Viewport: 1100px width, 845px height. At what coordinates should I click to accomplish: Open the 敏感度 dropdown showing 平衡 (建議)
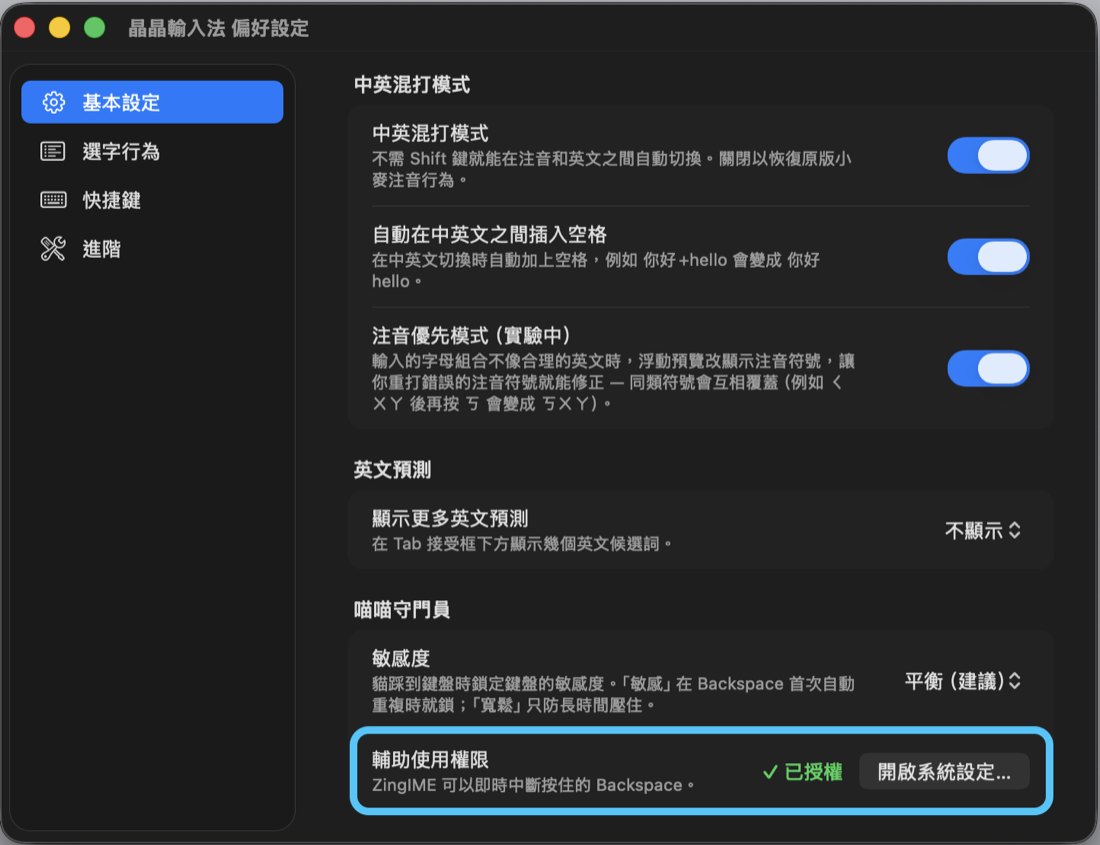click(962, 681)
